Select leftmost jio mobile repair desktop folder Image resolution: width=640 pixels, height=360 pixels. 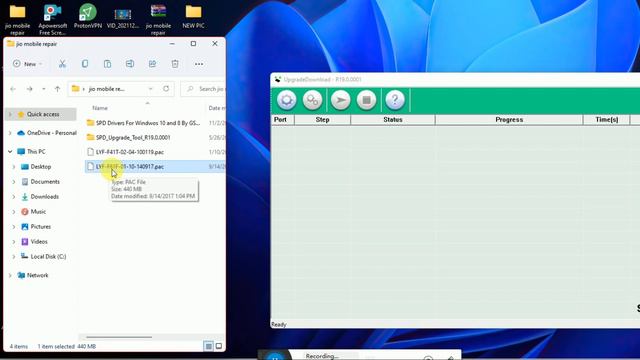point(18,20)
